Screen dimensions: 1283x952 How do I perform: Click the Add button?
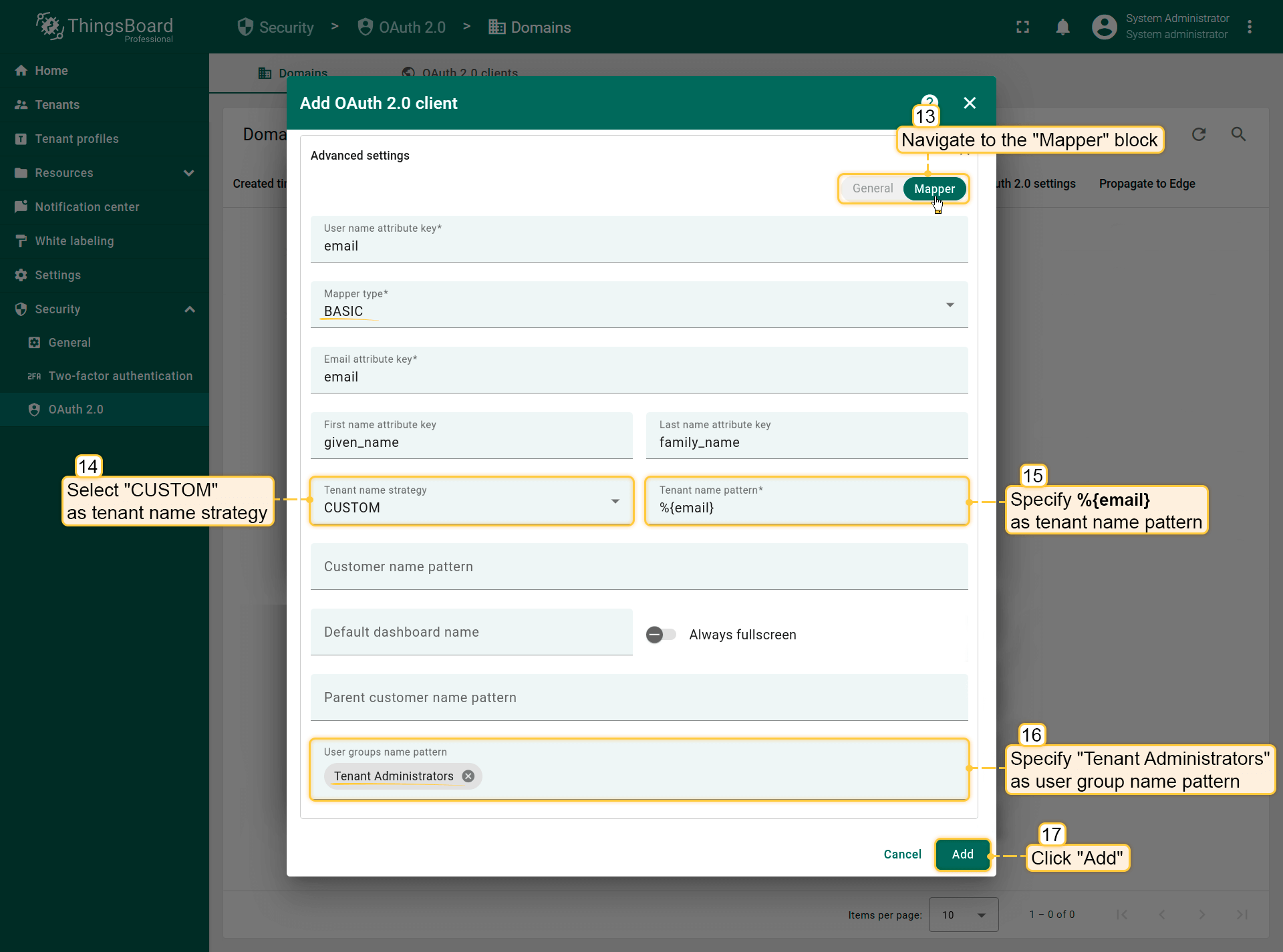(962, 854)
